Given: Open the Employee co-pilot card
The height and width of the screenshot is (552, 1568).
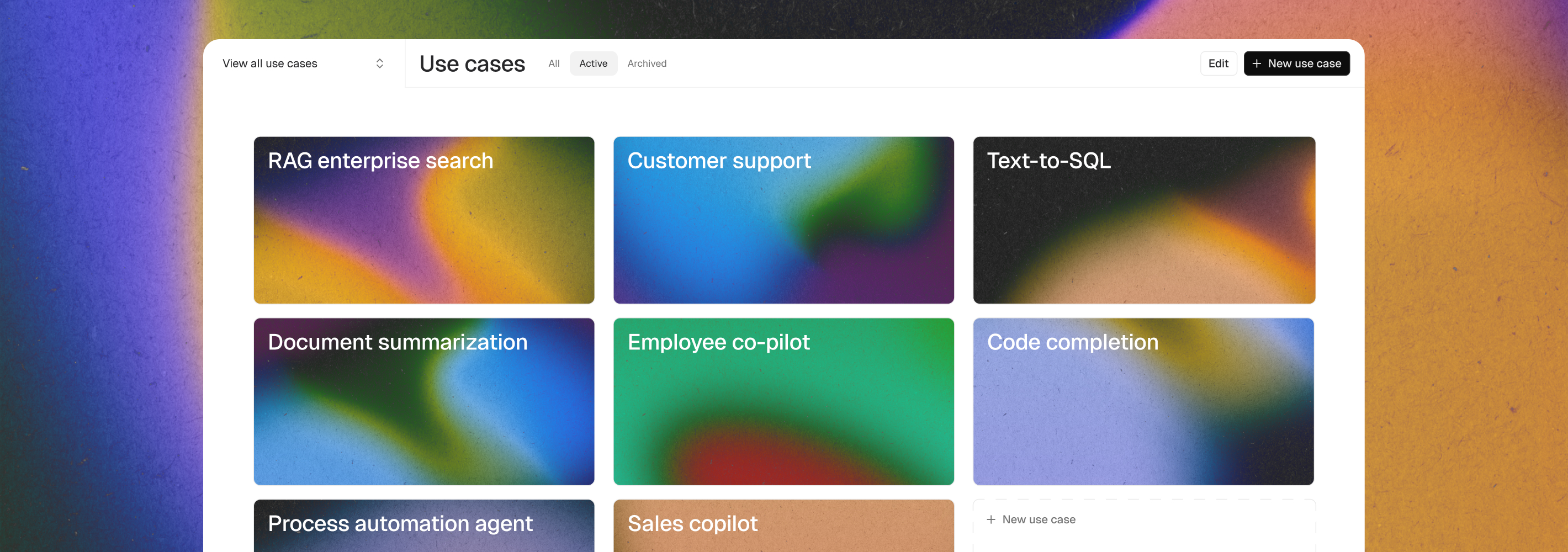Looking at the screenshot, I should click(x=783, y=401).
